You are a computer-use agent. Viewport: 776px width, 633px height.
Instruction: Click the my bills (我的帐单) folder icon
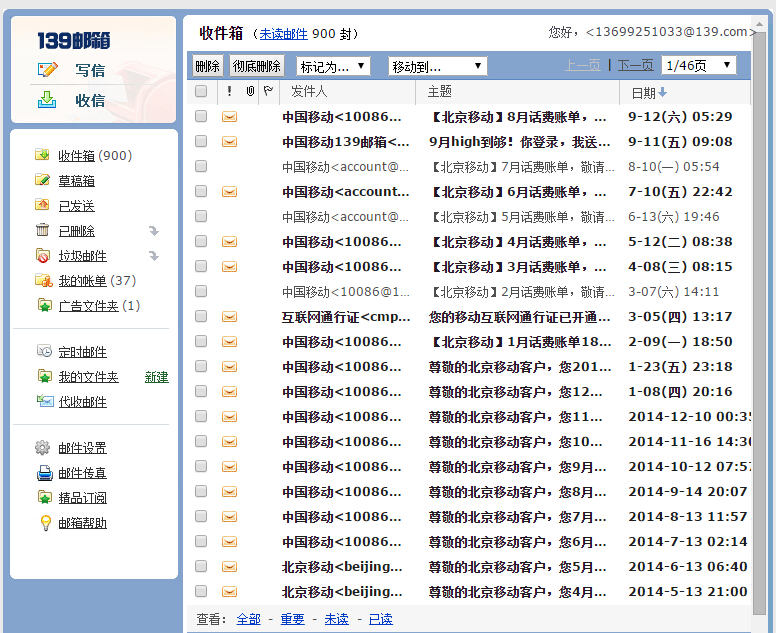coord(44,281)
